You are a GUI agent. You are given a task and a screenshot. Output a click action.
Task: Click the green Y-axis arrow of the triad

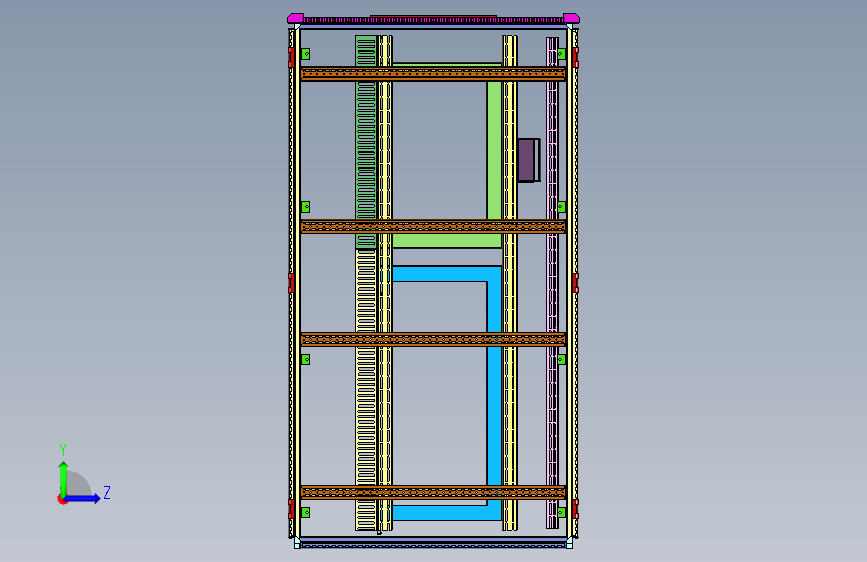(x=64, y=478)
